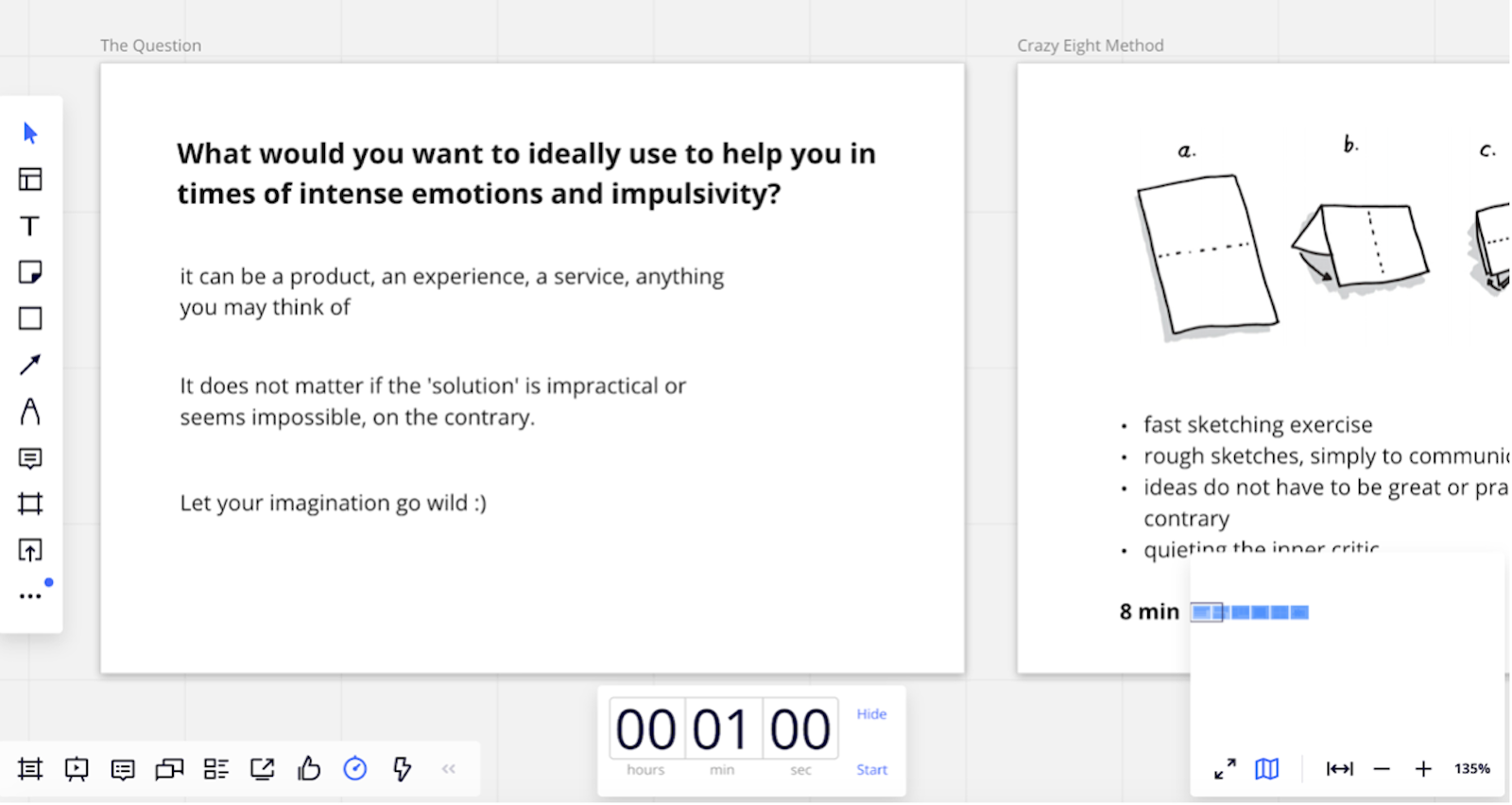Select the connection arrow tool
1512x805 pixels.
(30, 365)
